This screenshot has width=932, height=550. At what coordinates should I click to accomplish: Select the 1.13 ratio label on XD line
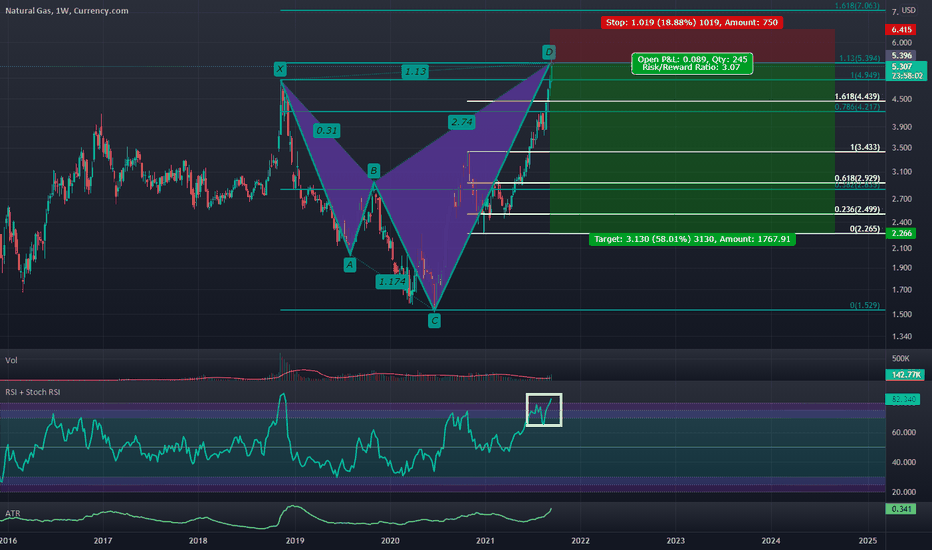coord(415,72)
